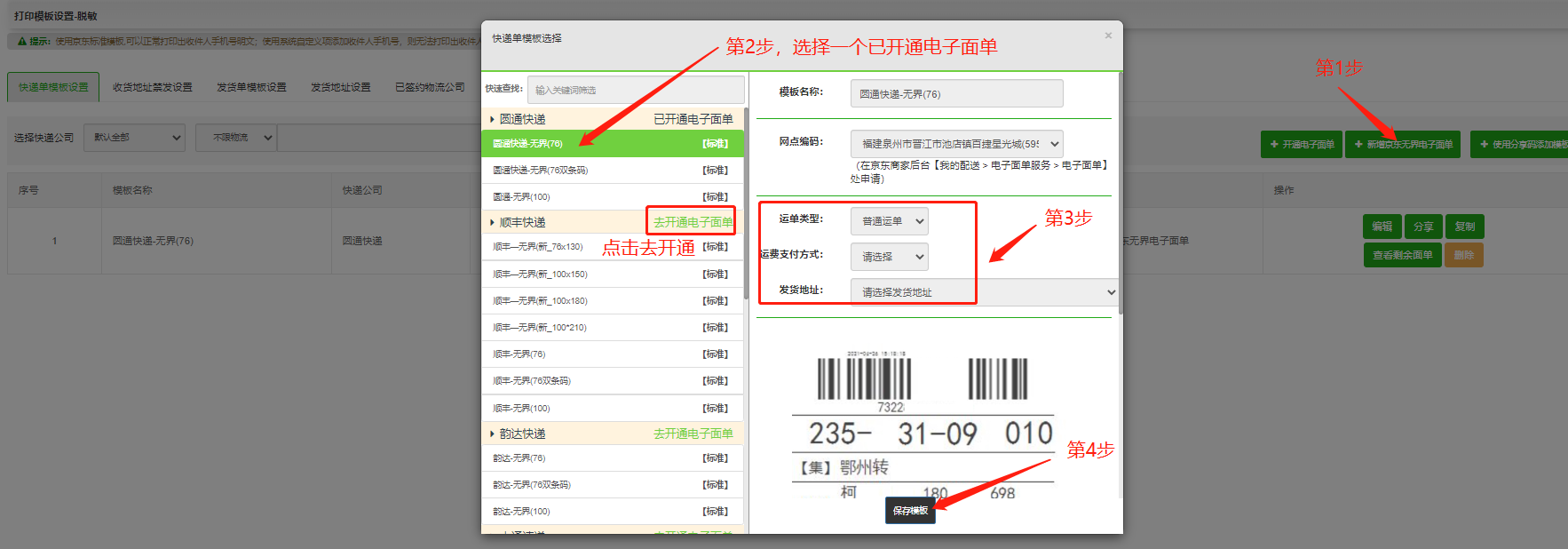The image size is (1568, 549).
Task: Click the plus icon on 新增京东无界电子面单
Action: (x=1358, y=145)
